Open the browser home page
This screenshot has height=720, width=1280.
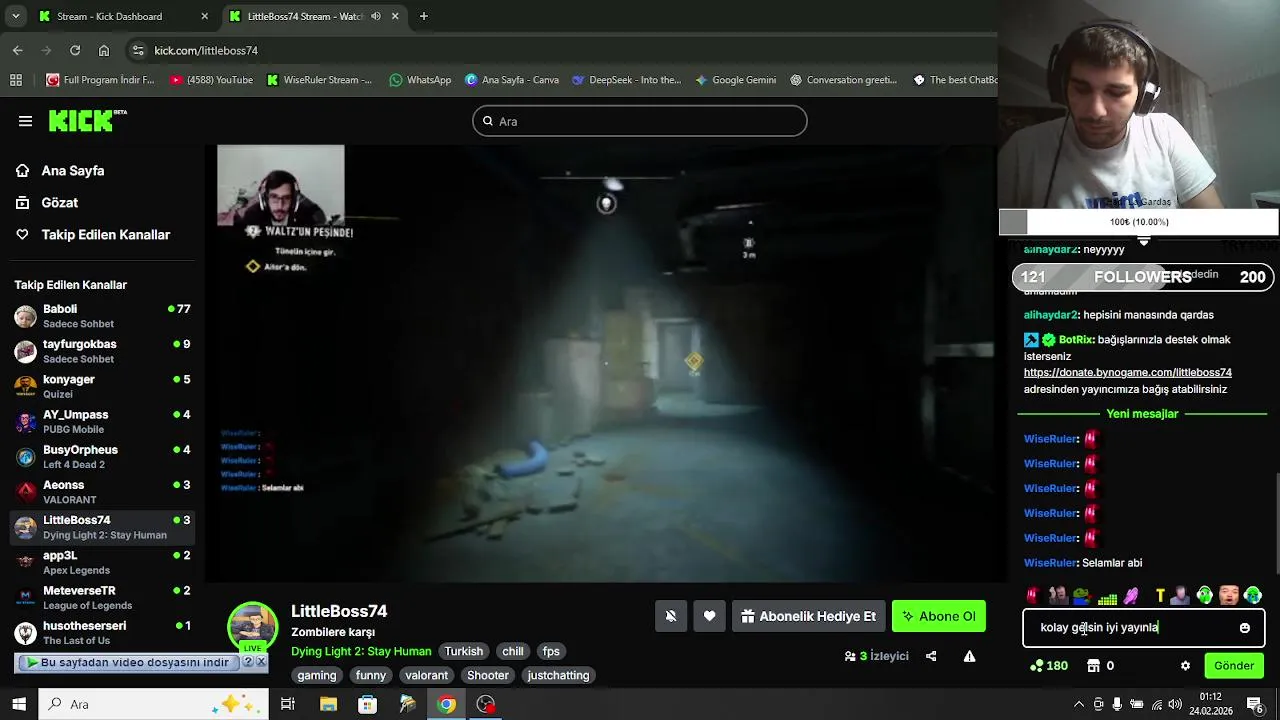click(104, 50)
